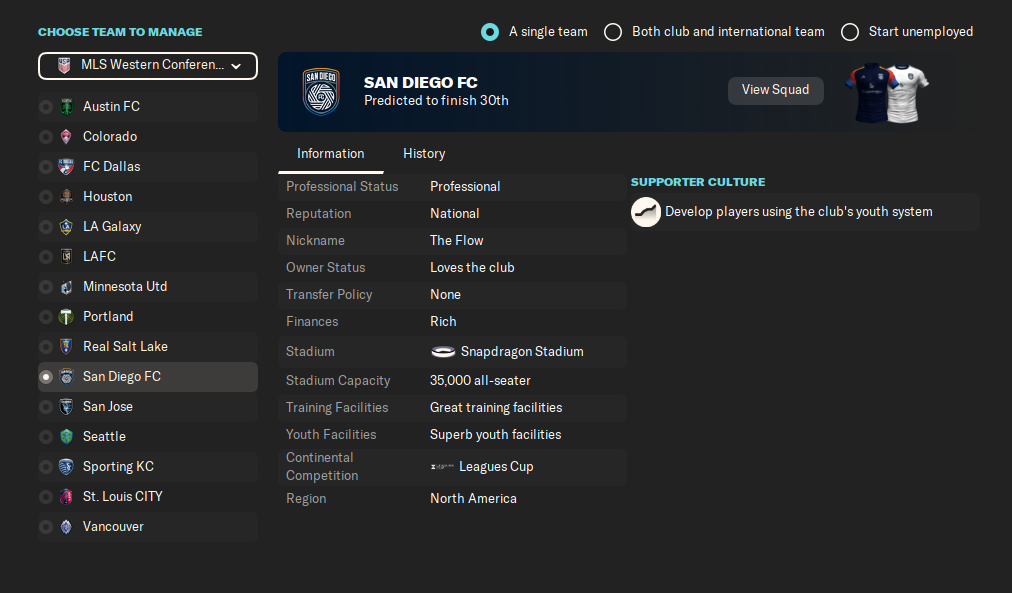Choose the Real Salt Lake team row
Image resolution: width=1012 pixels, height=593 pixels.
click(148, 347)
